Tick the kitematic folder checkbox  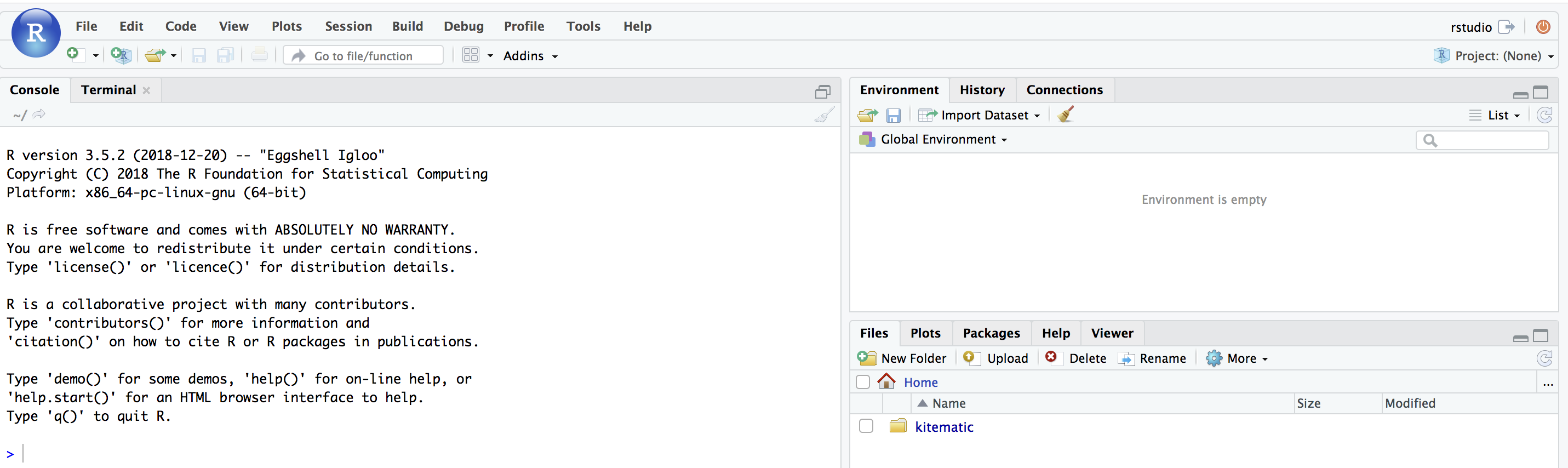866,426
